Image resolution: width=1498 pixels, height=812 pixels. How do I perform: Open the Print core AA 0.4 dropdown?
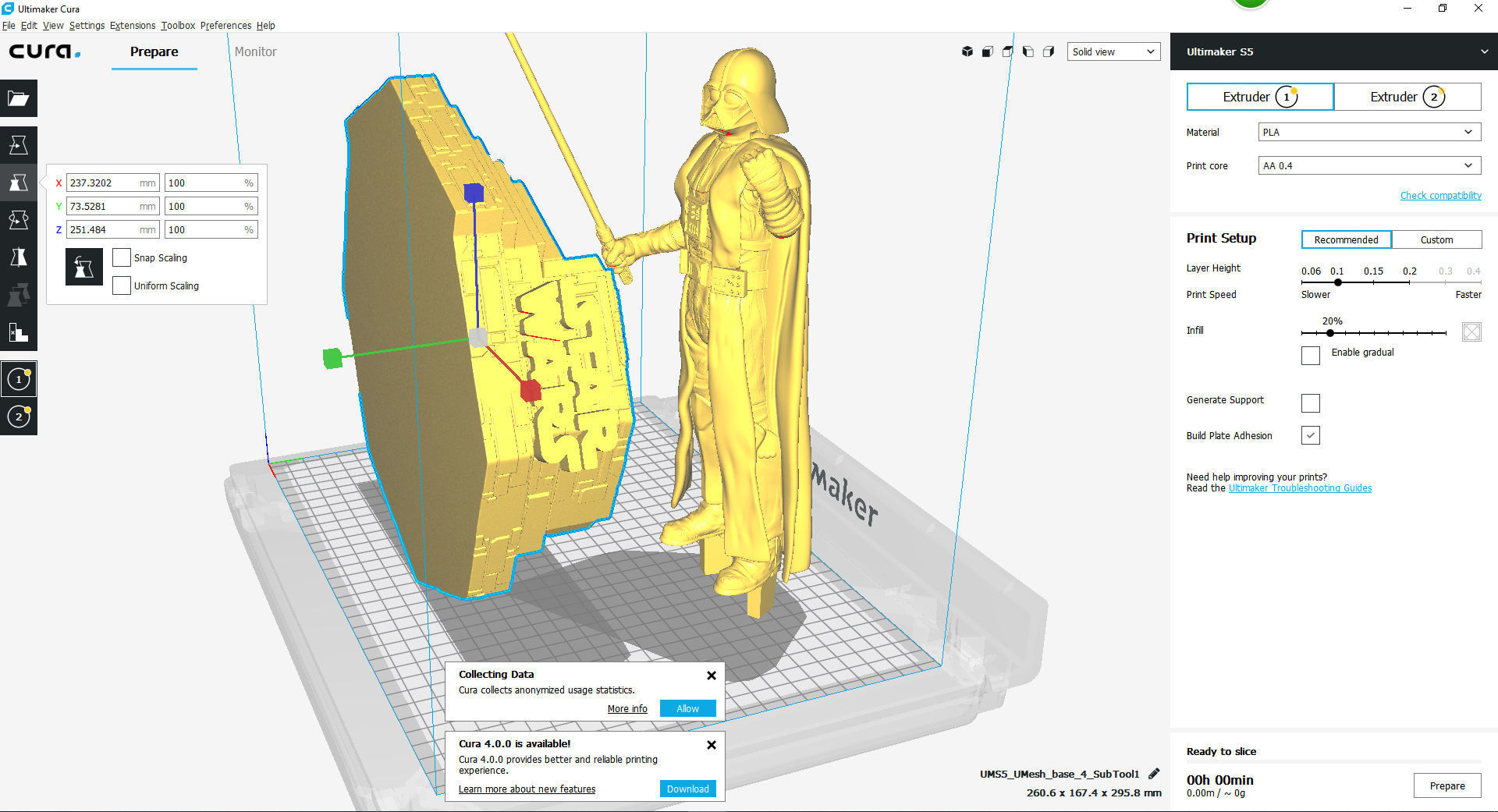[1369, 165]
